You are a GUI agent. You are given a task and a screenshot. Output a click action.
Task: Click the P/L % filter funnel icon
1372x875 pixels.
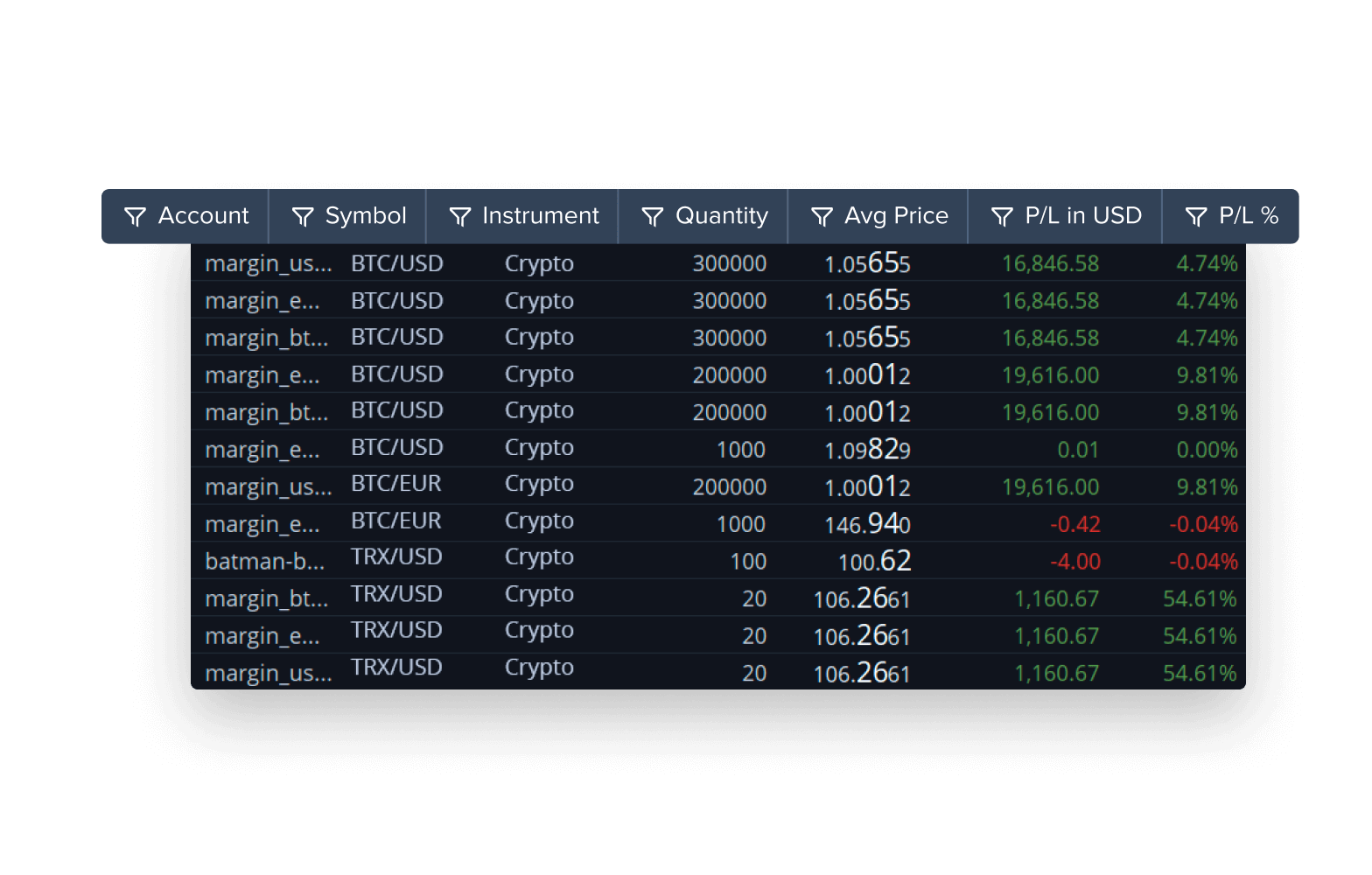tap(1196, 216)
